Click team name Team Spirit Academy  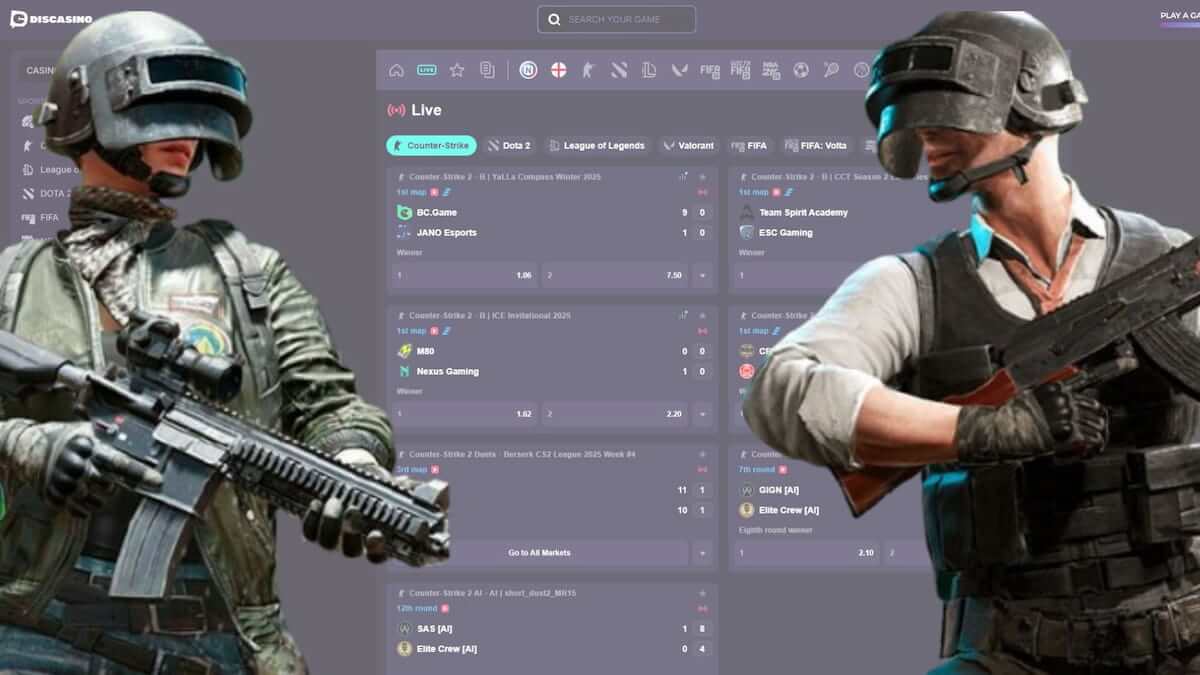803,213
